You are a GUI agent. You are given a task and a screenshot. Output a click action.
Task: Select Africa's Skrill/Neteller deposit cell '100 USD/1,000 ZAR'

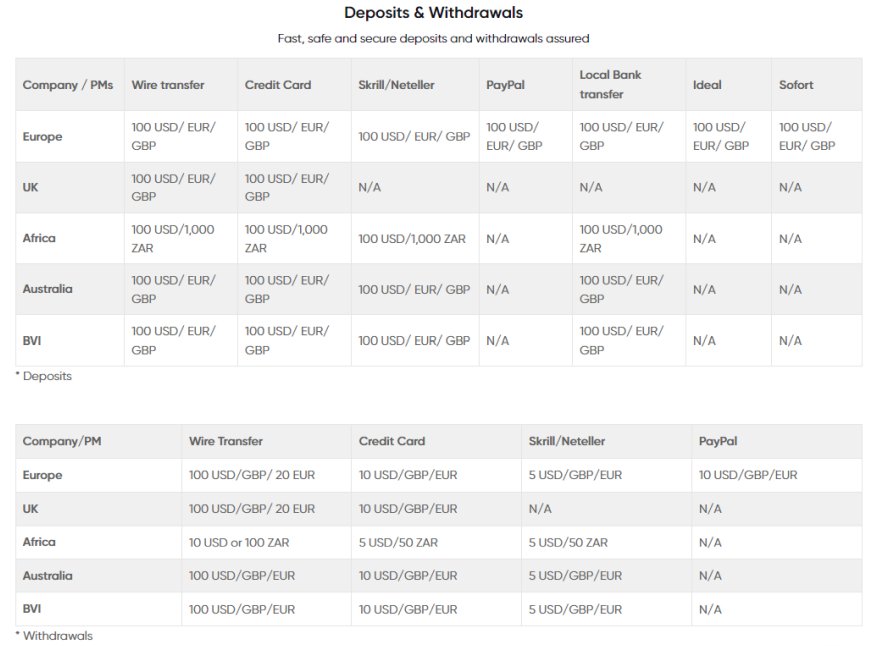412,239
